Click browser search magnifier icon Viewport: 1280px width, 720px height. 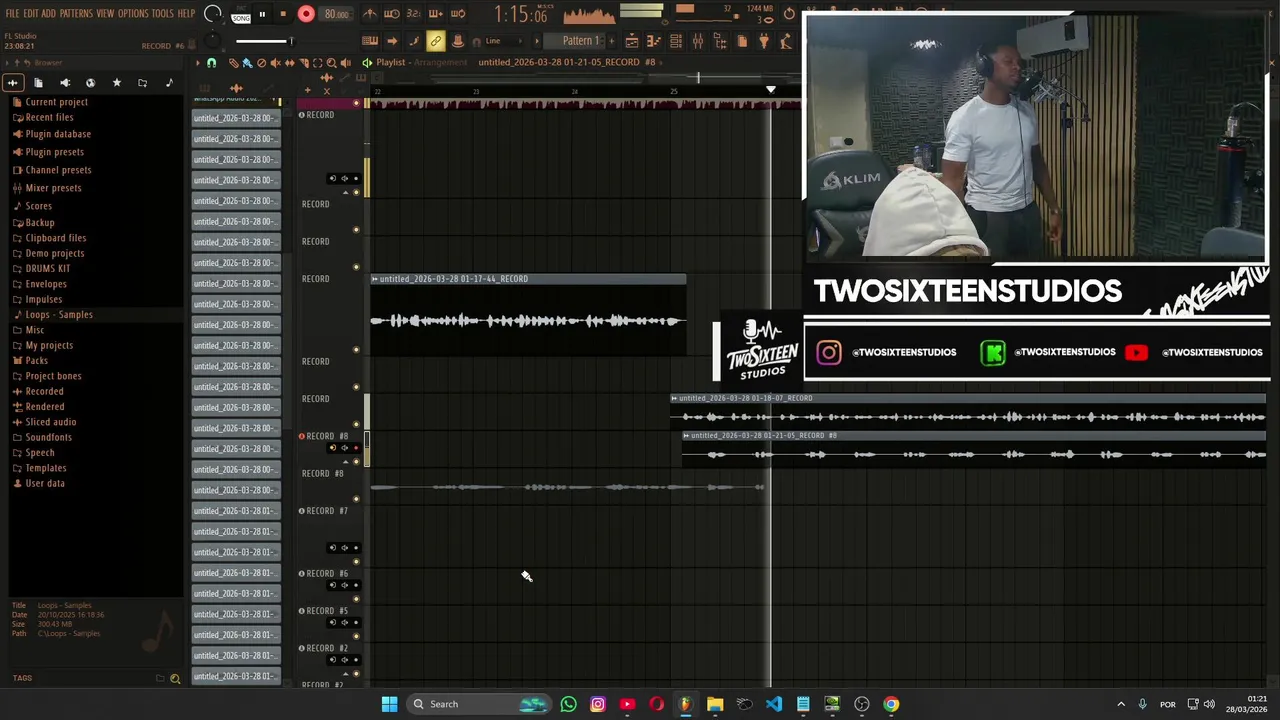(x=175, y=679)
